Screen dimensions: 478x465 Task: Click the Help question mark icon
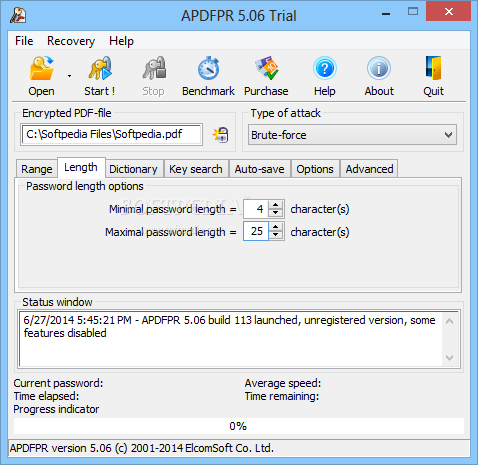click(325, 69)
